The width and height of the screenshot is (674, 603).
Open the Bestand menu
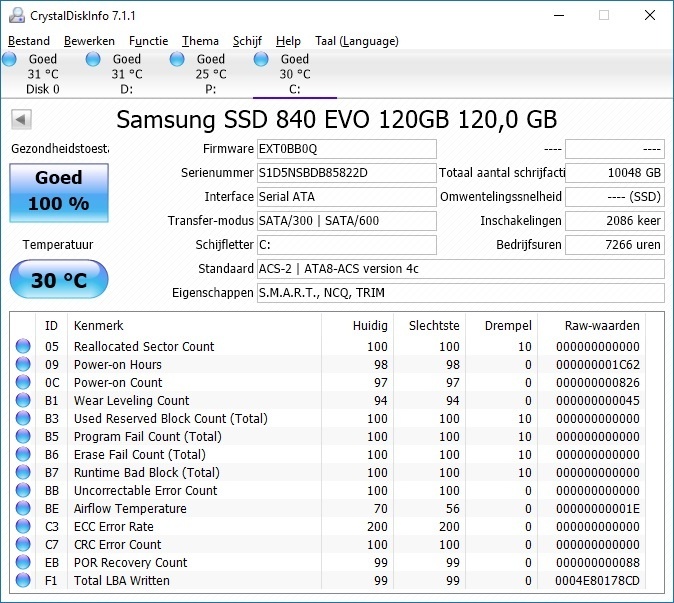tap(29, 41)
